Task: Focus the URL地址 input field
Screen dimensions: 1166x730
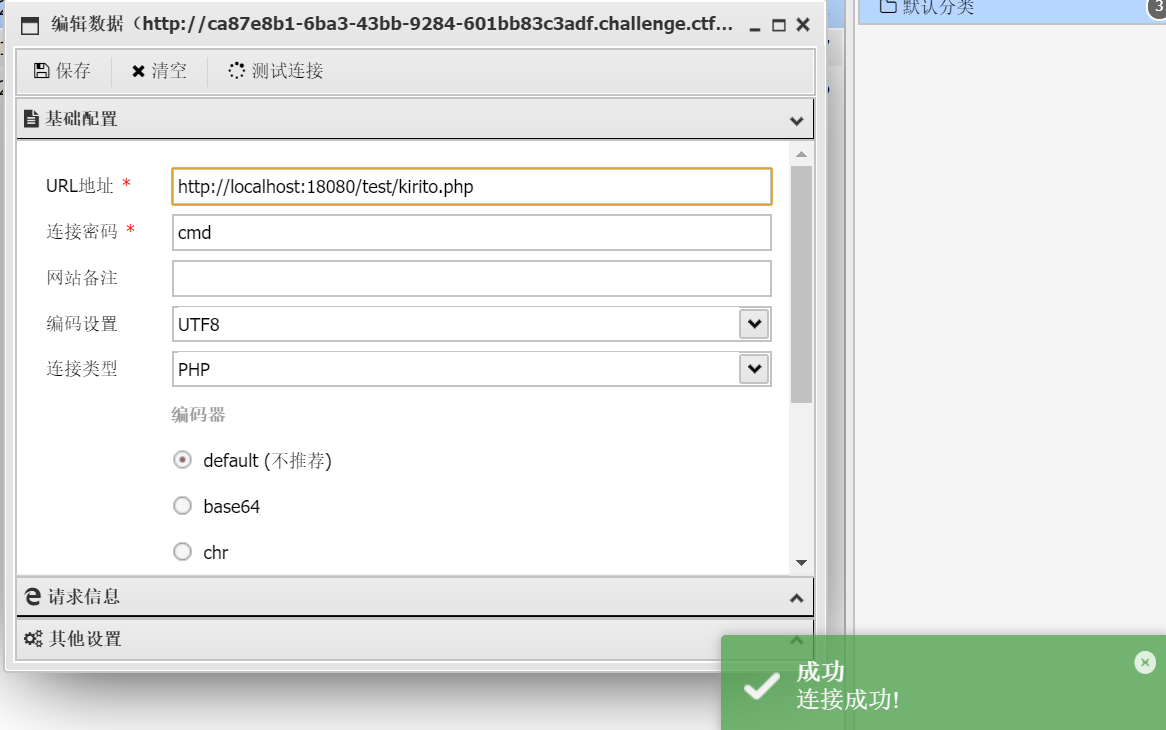Action: click(471, 187)
